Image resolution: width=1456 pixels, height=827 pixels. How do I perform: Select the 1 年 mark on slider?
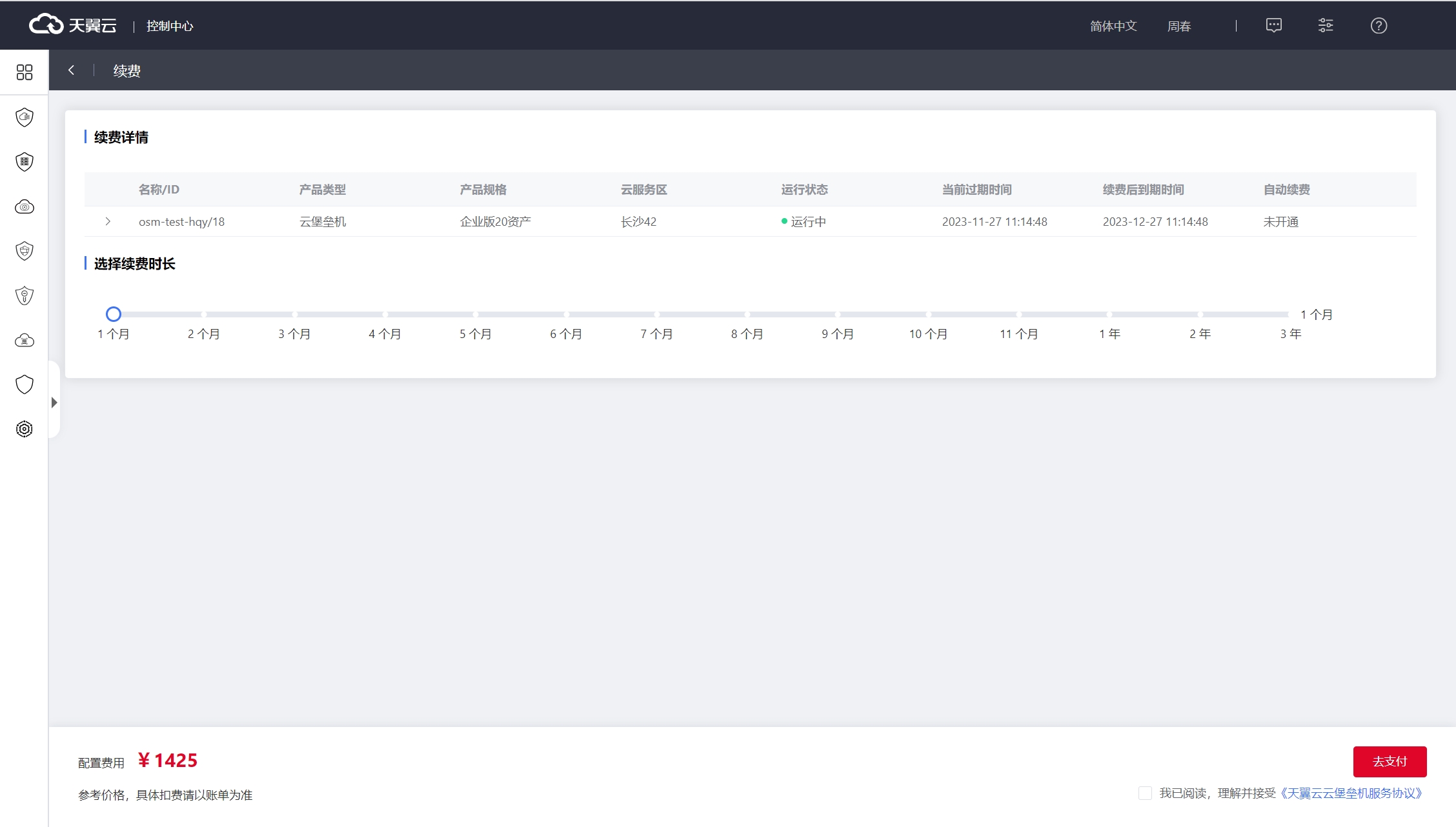click(x=1109, y=315)
